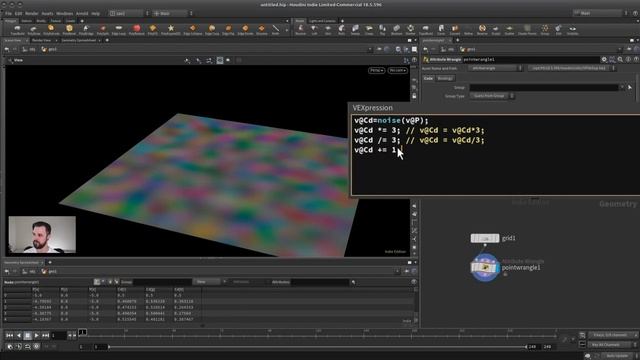Stop timeline playback
The image size is (640, 360).
[x=27, y=336]
